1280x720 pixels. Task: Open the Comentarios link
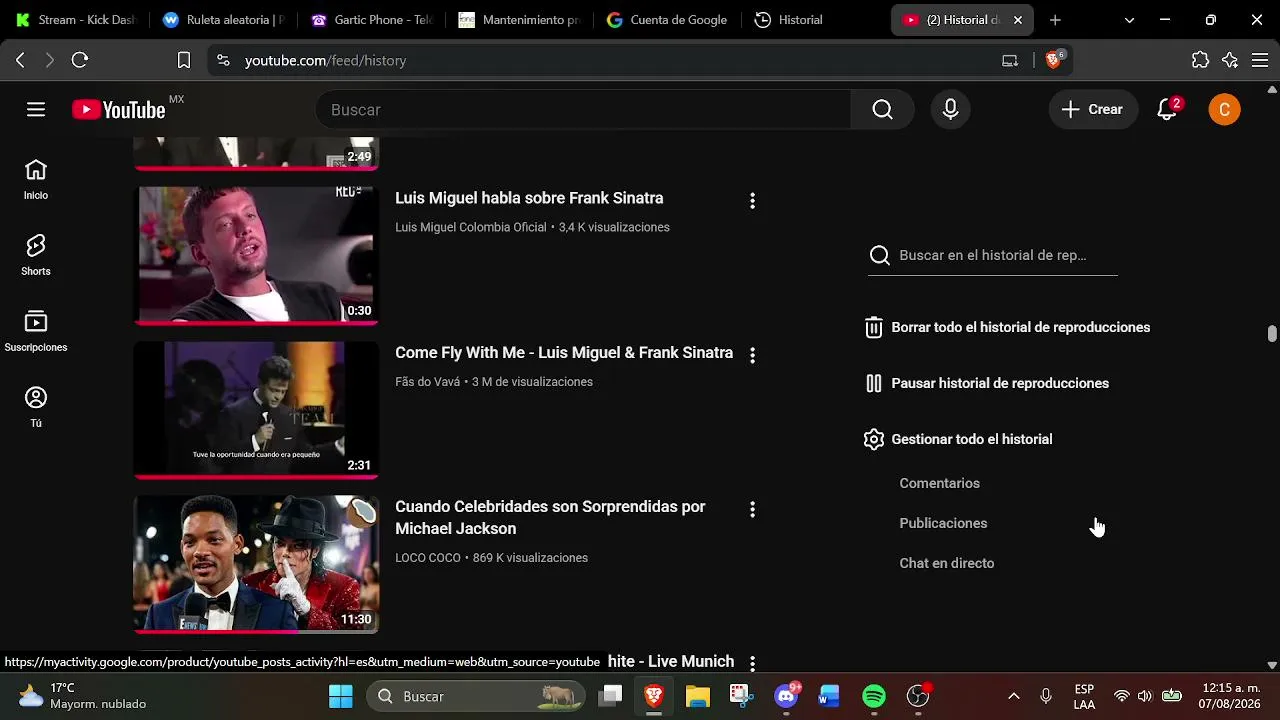pyautogui.click(x=940, y=483)
